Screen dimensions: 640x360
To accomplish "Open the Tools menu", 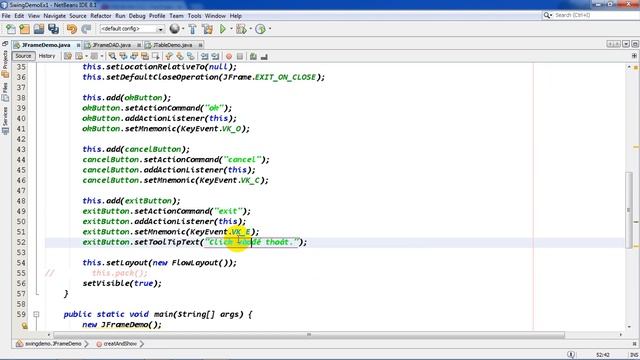I will 194,16.
